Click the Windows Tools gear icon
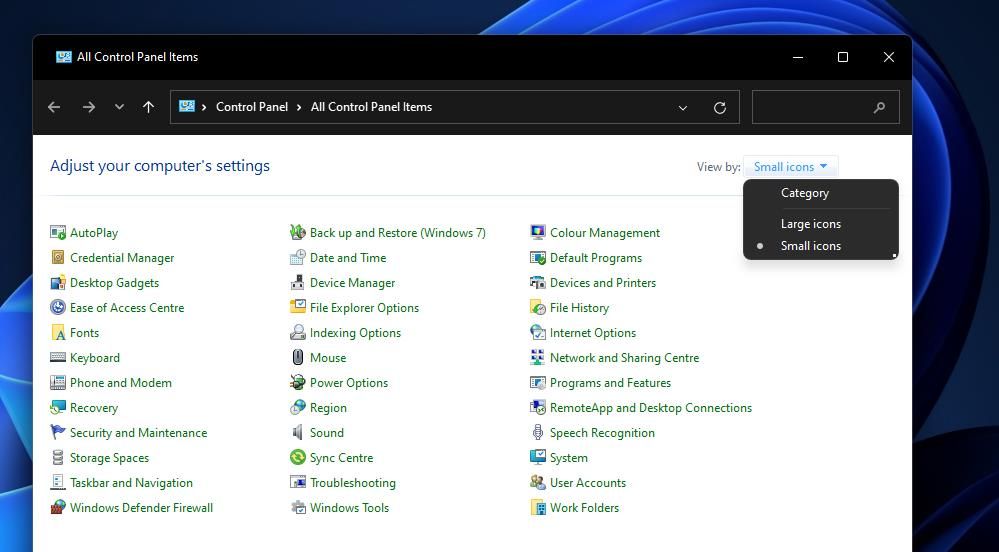Screen dimensions: 999x552 pyautogui.click(x=298, y=507)
